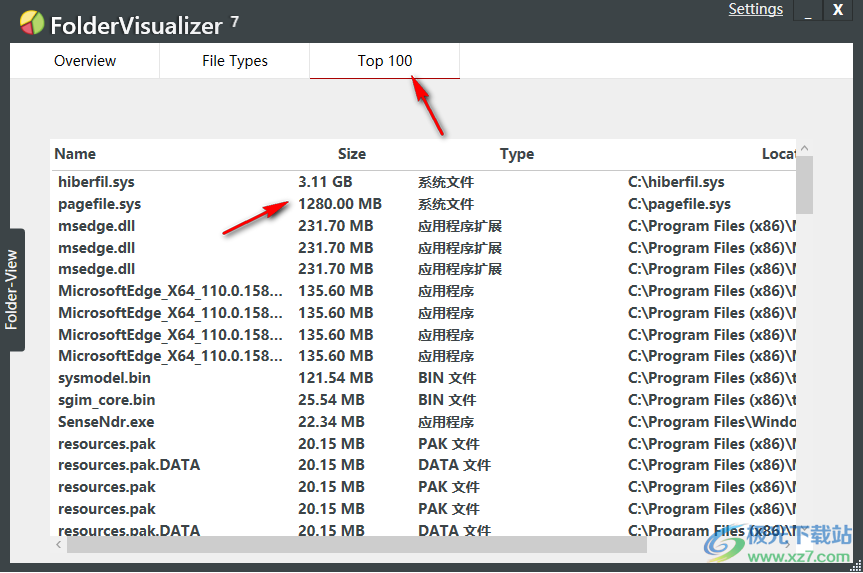
Task: Close the FolderVisualizer window
Action: pos(838,11)
